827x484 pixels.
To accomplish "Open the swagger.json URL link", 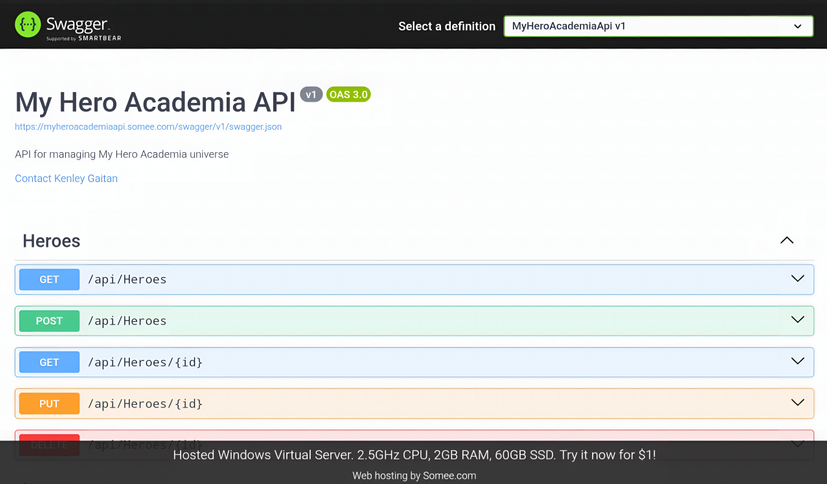I will (x=148, y=127).
